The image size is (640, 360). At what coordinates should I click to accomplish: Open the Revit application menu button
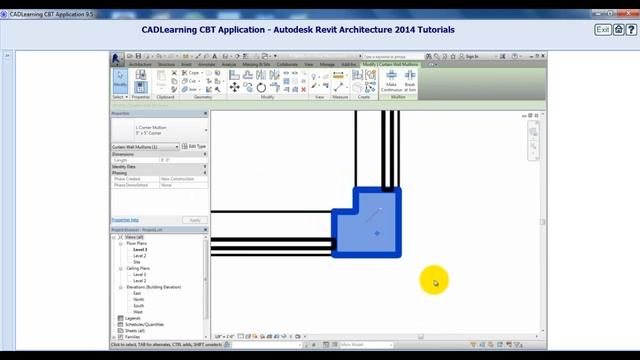[116, 58]
